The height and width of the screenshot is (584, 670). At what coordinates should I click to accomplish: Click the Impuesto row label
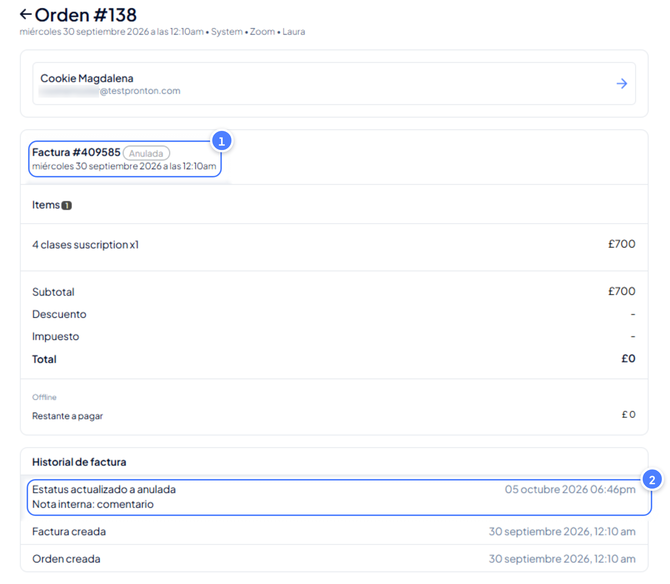pos(56,337)
